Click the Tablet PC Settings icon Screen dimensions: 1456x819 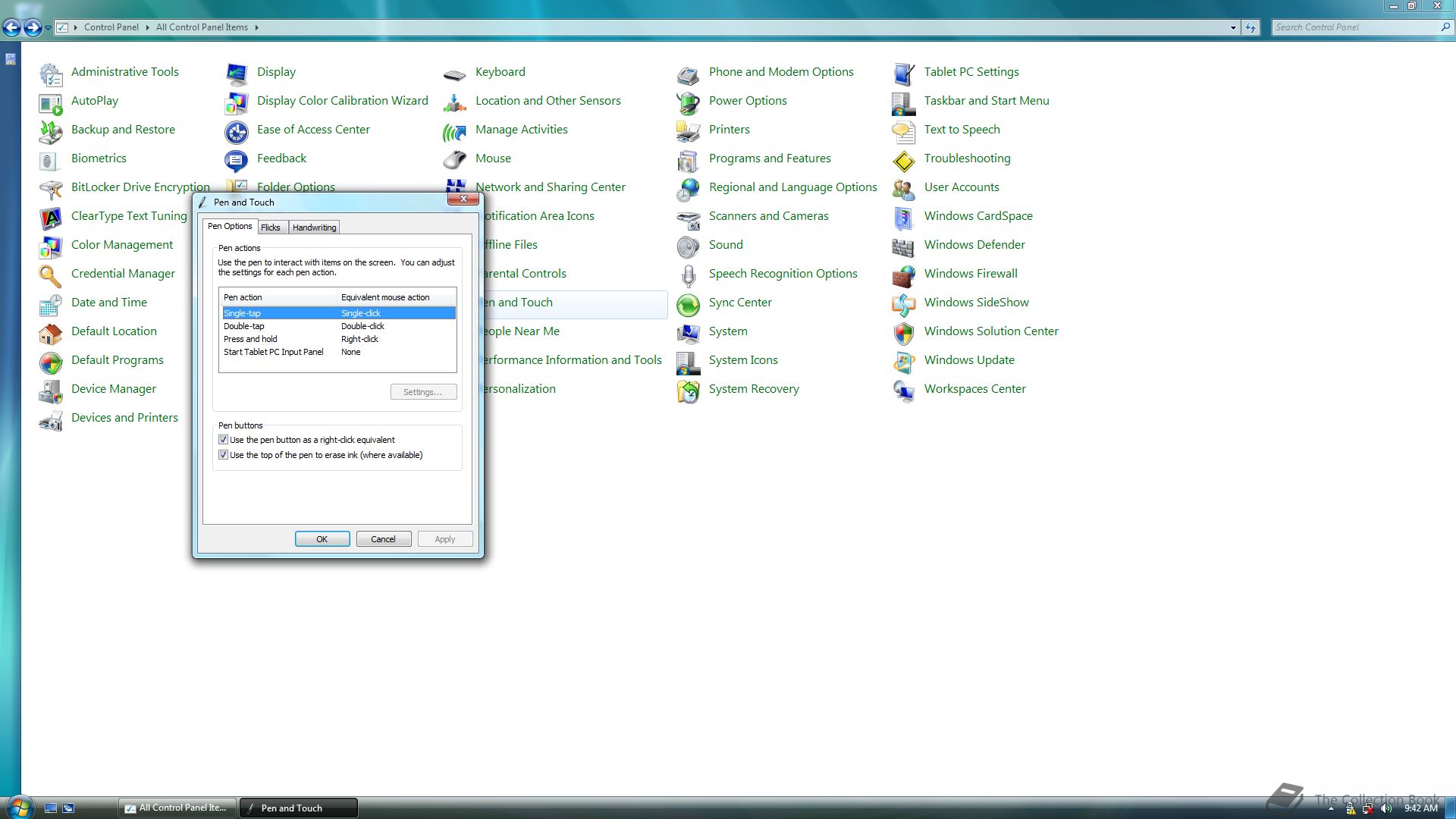click(904, 74)
